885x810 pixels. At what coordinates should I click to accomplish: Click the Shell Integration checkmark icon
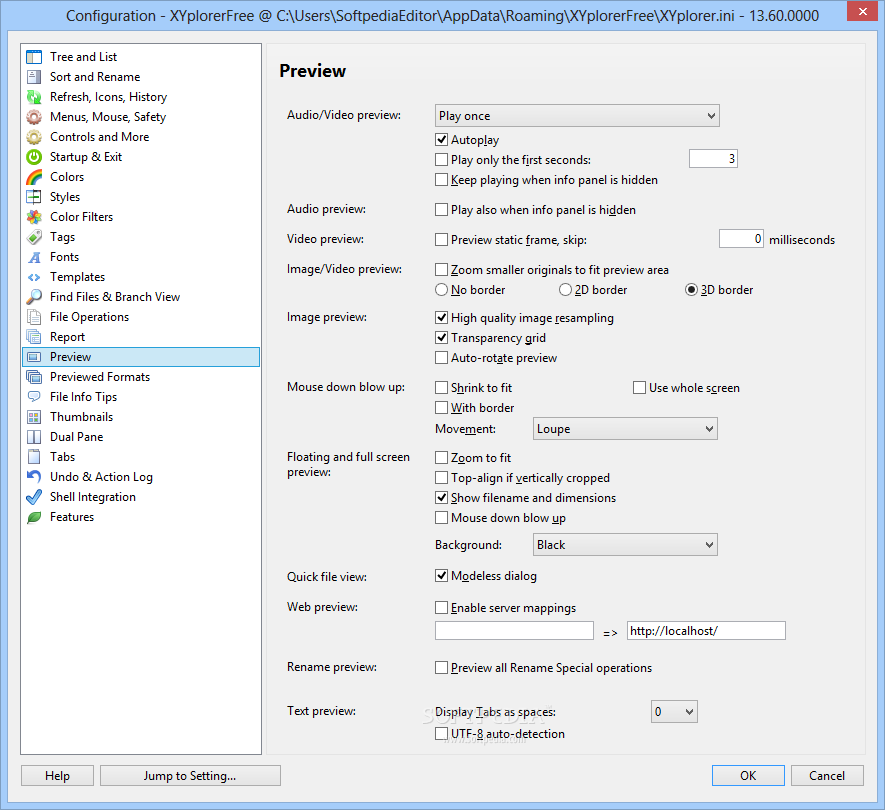(34, 497)
